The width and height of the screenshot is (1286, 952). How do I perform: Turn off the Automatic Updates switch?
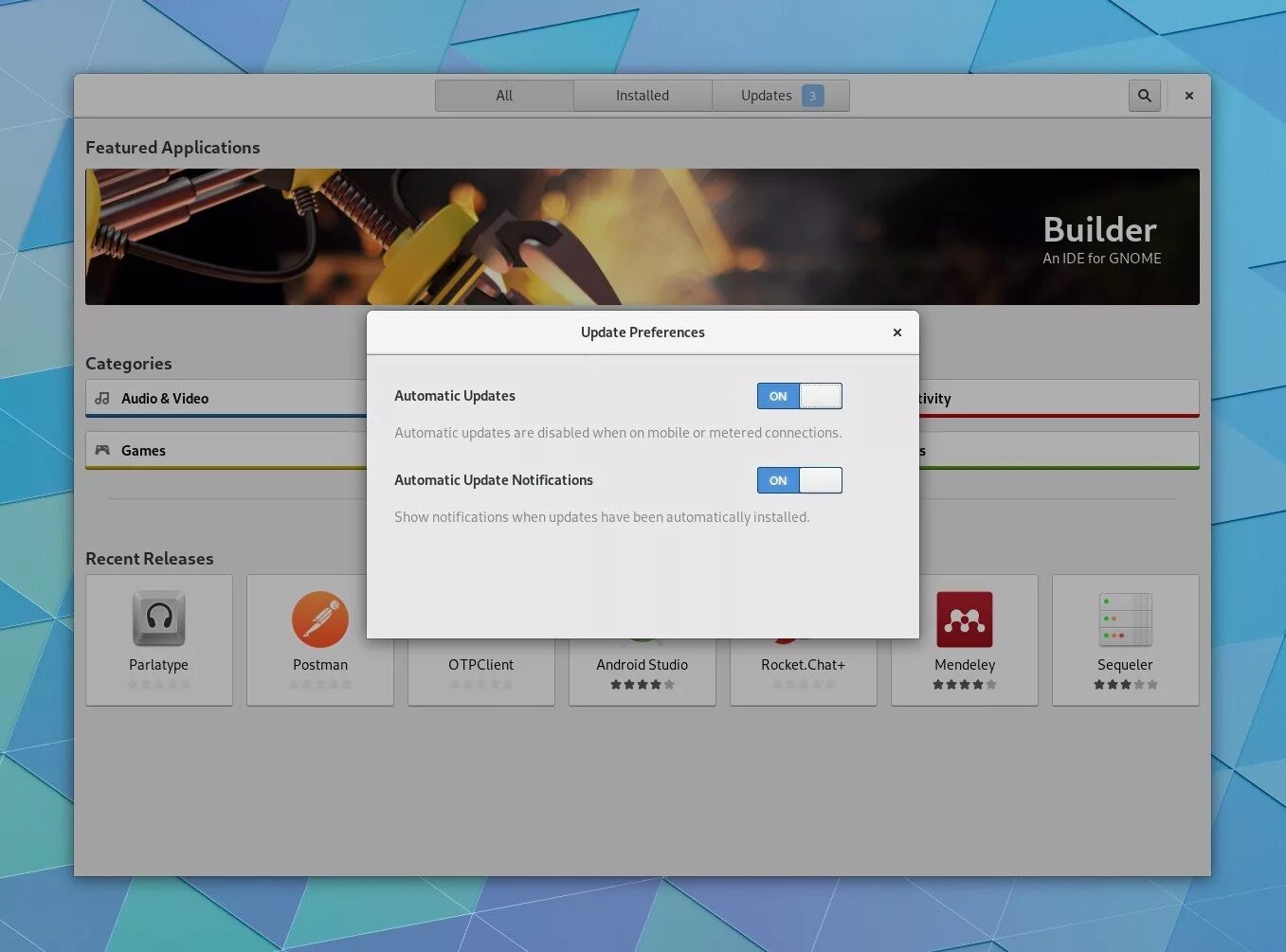pyautogui.click(x=799, y=396)
